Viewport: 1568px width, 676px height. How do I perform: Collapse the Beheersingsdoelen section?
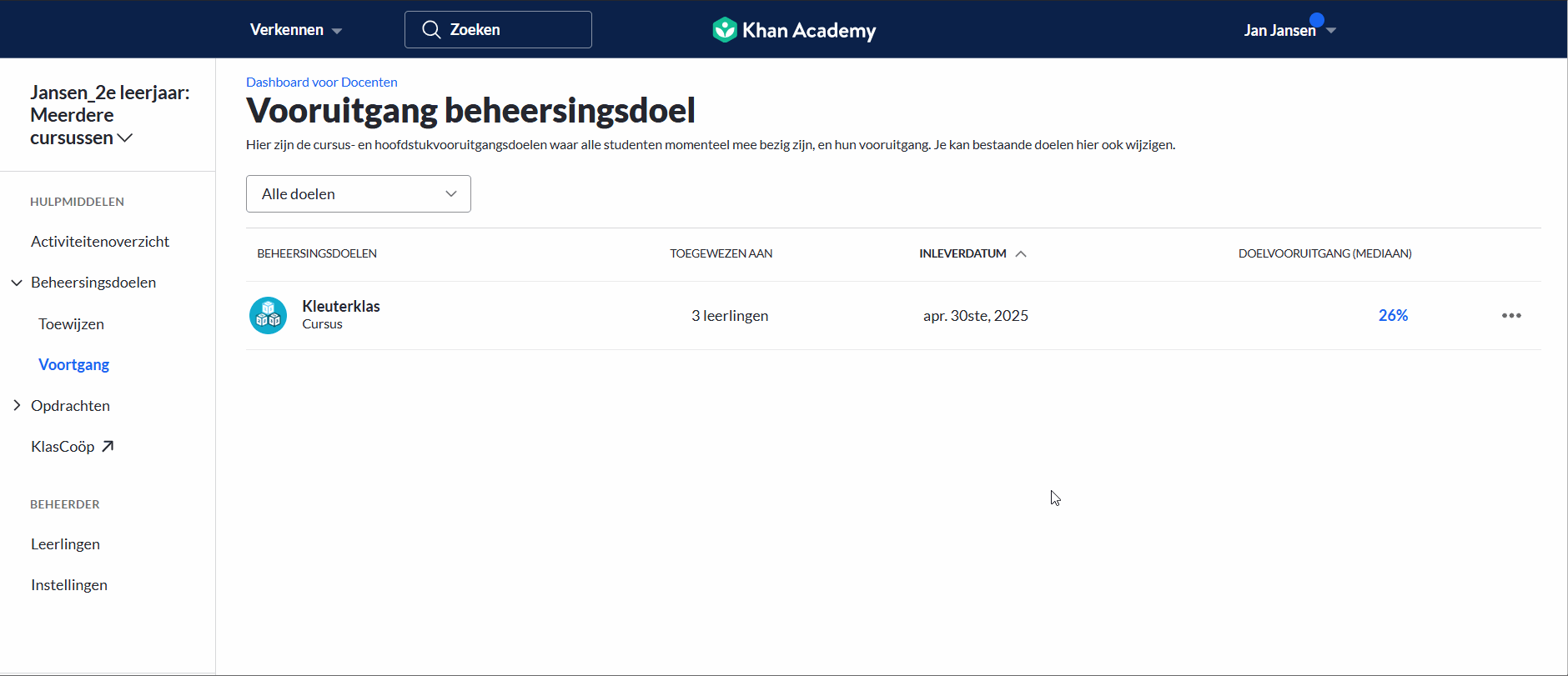[17, 283]
